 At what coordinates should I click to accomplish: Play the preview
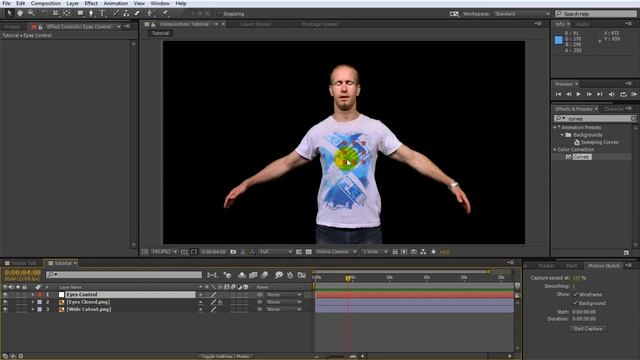[x=579, y=94]
